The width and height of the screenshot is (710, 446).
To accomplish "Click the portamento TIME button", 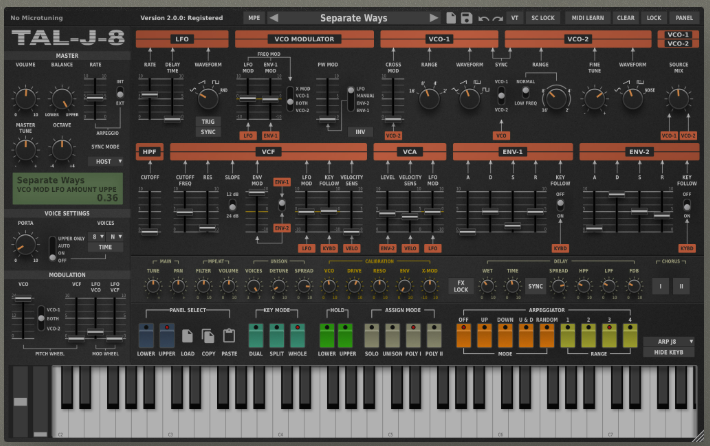I will pyautogui.click(x=105, y=247).
